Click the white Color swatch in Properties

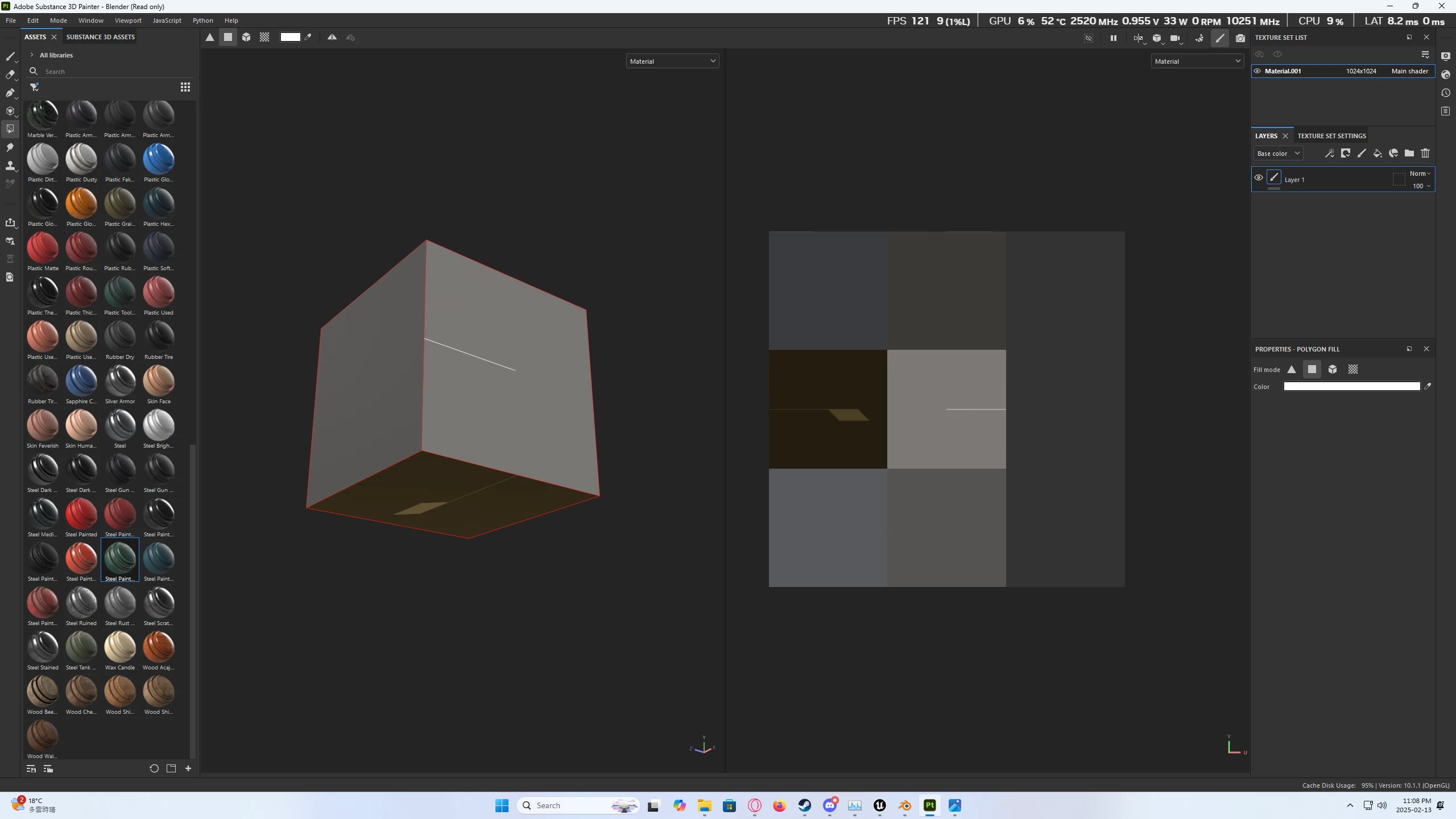[1351, 387]
